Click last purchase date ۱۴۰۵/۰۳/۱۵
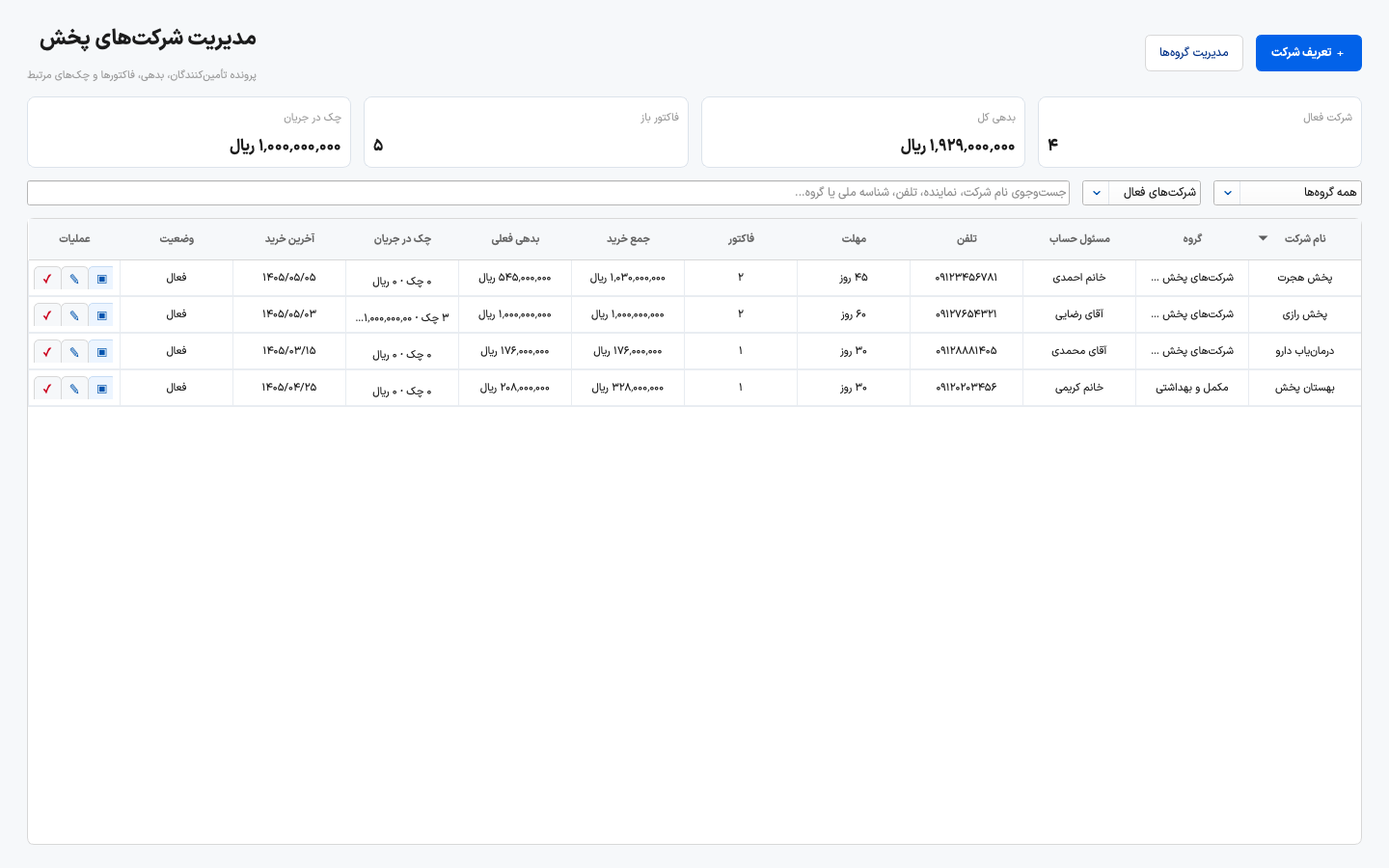 coord(289,351)
